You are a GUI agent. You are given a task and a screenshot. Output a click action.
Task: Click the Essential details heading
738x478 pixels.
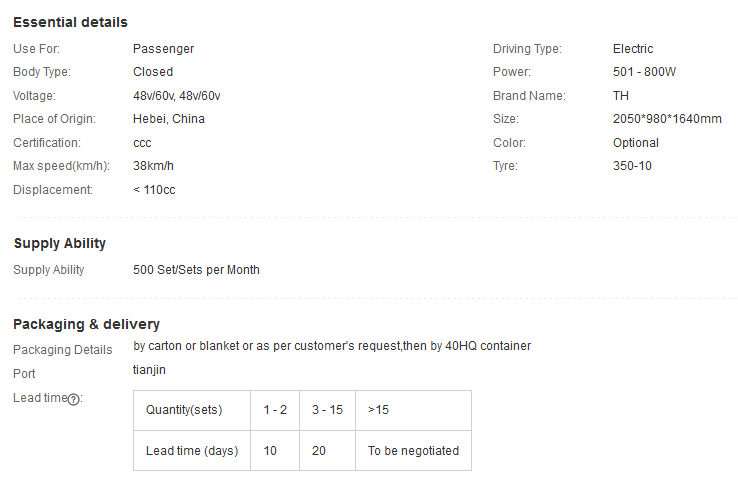click(x=70, y=22)
